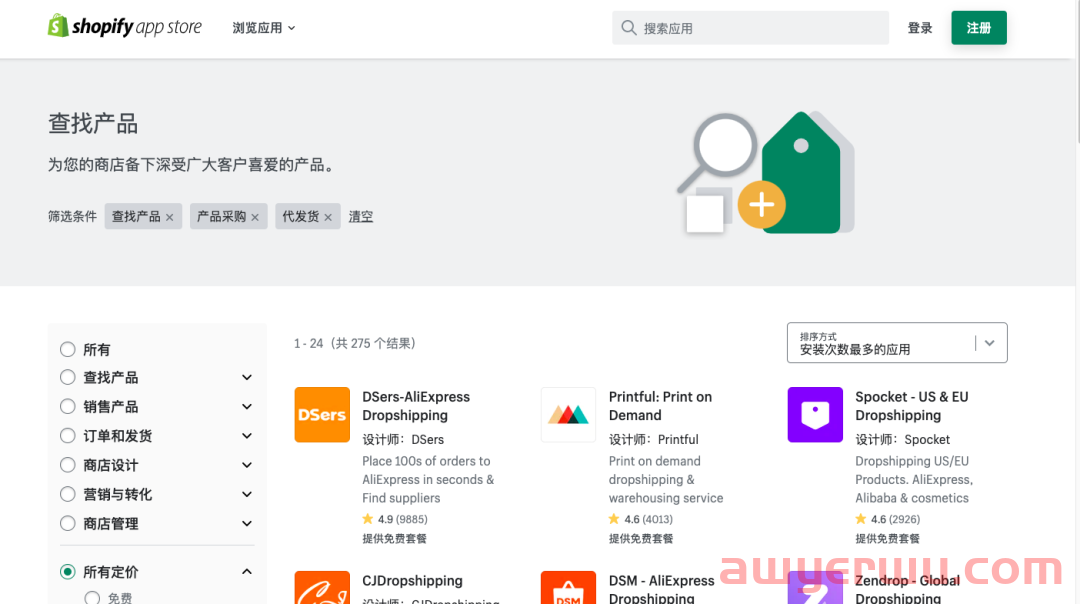Image resolution: width=1080 pixels, height=604 pixels.
Task: Click into the 搜索应用 search field
Action: tap(760, 28)
